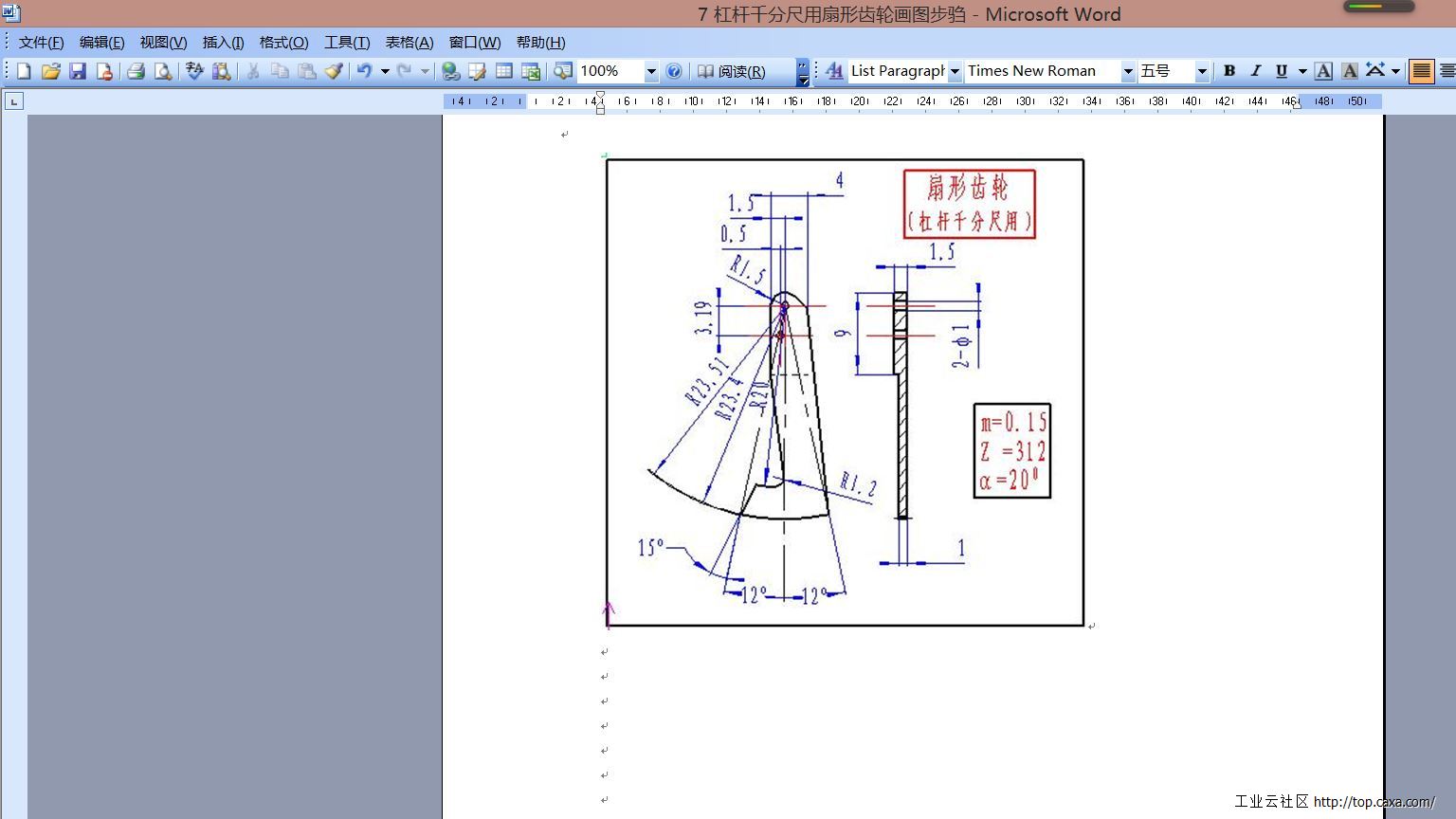
Task: Open Word Help question mark
Action: (x=674, y=71)
